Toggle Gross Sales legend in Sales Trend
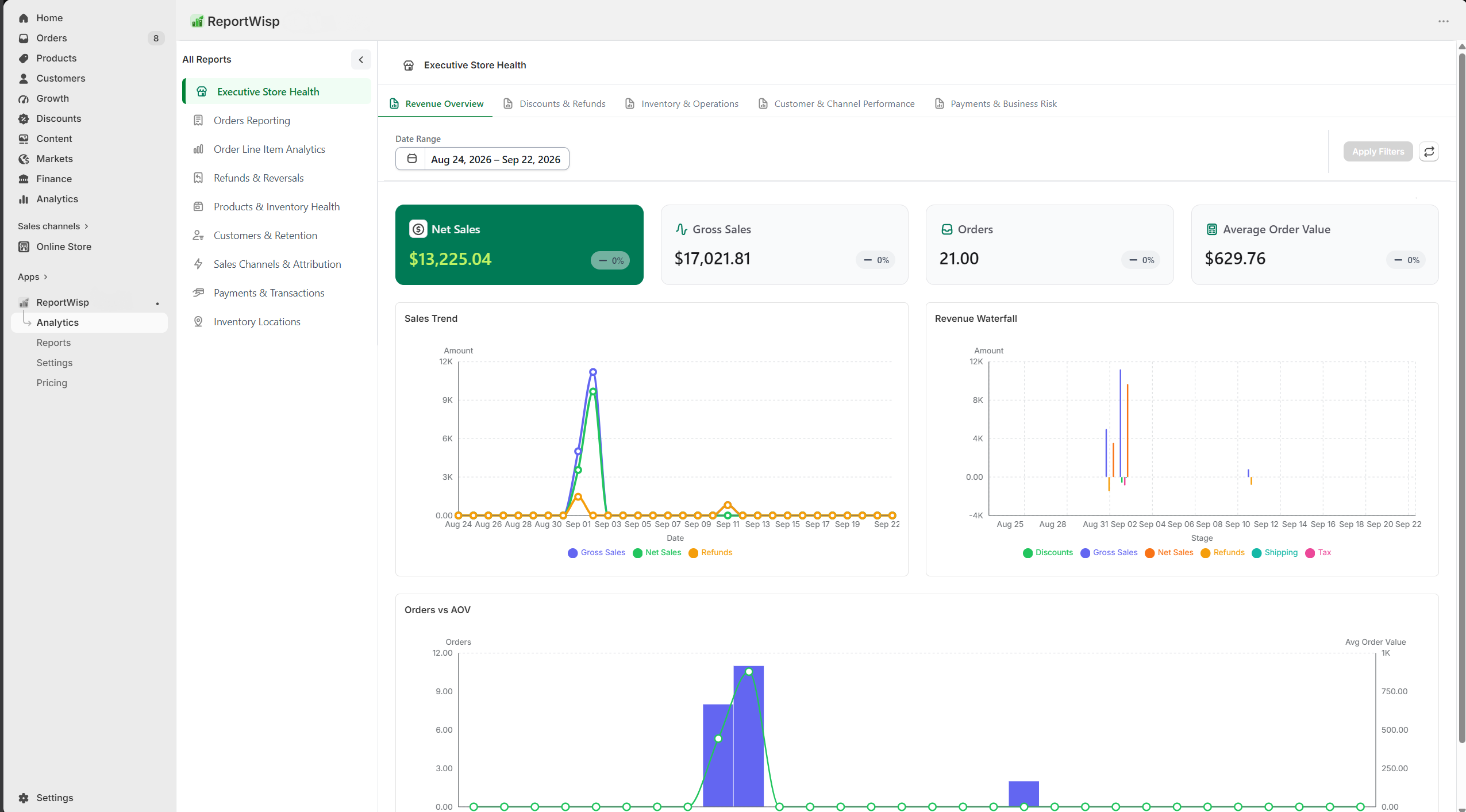1466x812 pixels. click(x=597, y=553)
